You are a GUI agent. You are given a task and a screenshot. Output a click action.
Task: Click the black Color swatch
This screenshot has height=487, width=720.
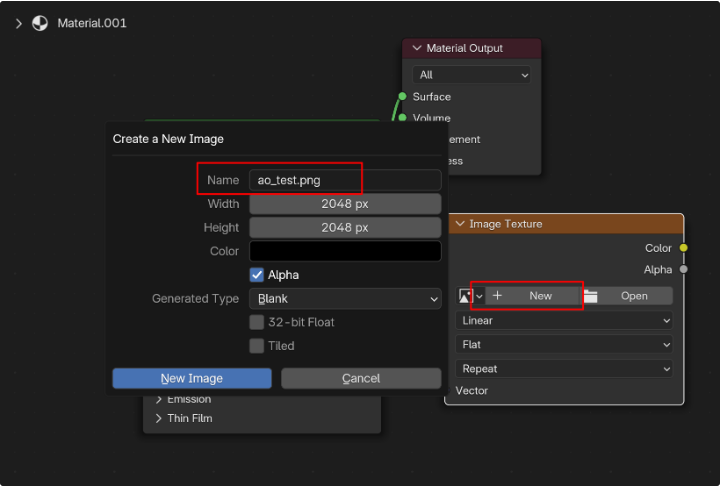pyautogui.click(x=345, y=251)
